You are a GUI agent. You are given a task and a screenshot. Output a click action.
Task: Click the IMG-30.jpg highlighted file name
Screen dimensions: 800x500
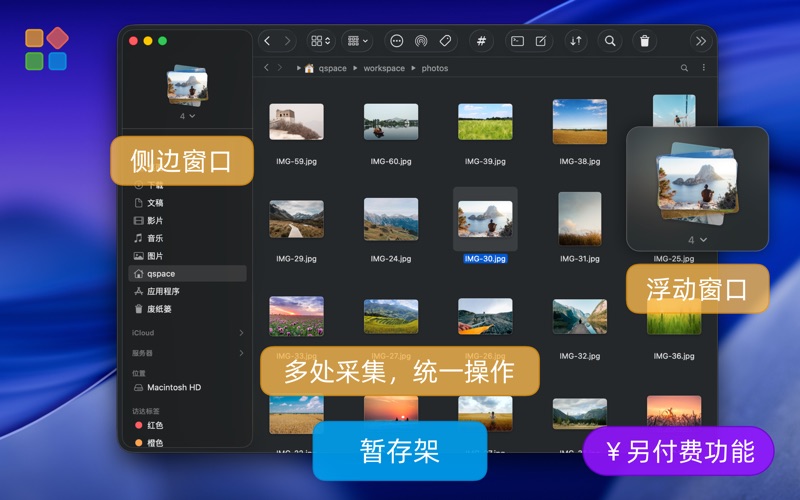point(485,259)
